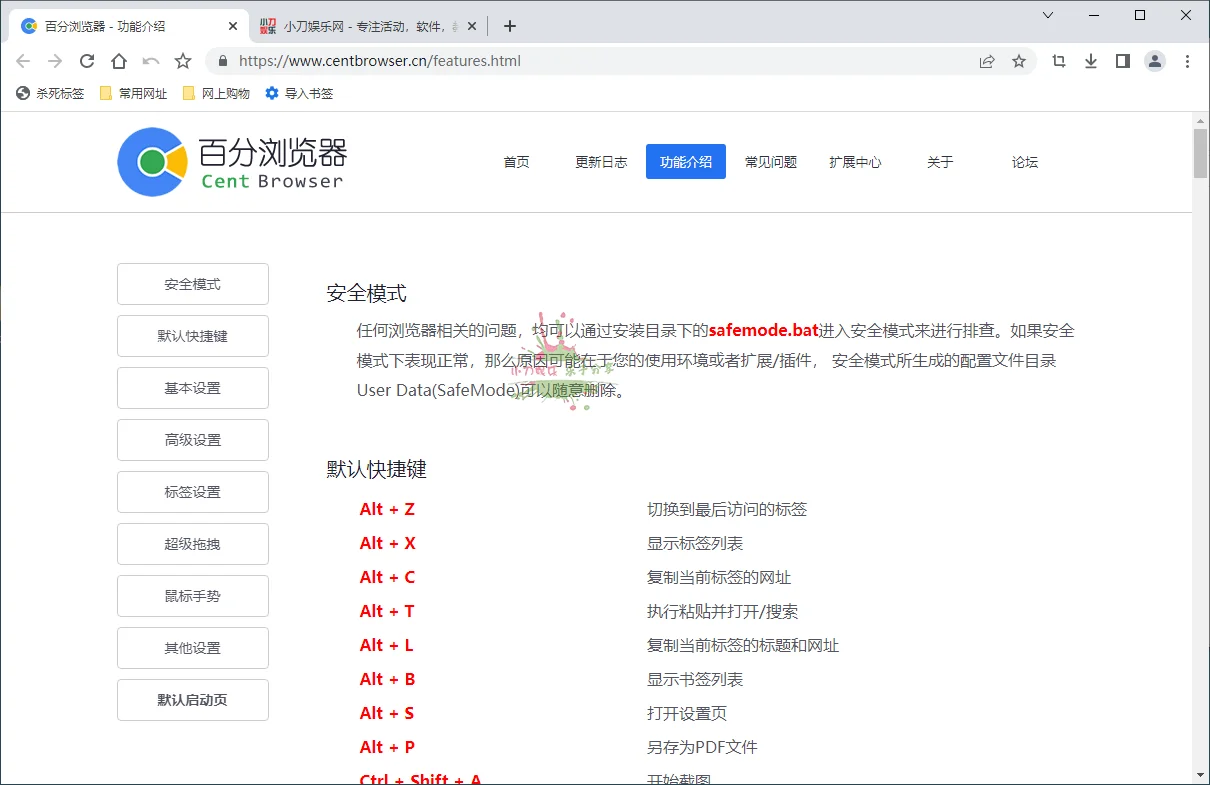Viewport: 1210px width, 785px height.
Task: Open the browser profile avatar
Action: click(x=1155, y=61)
